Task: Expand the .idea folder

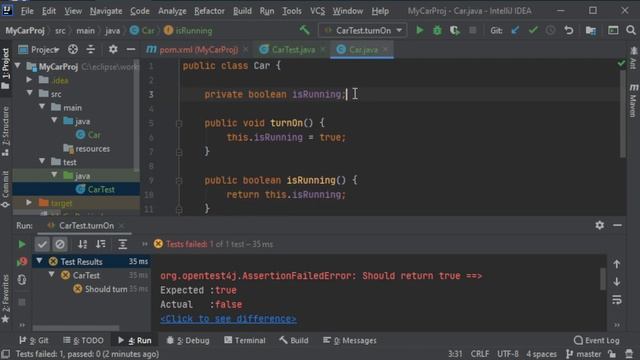Action: (x=29, y=80)
